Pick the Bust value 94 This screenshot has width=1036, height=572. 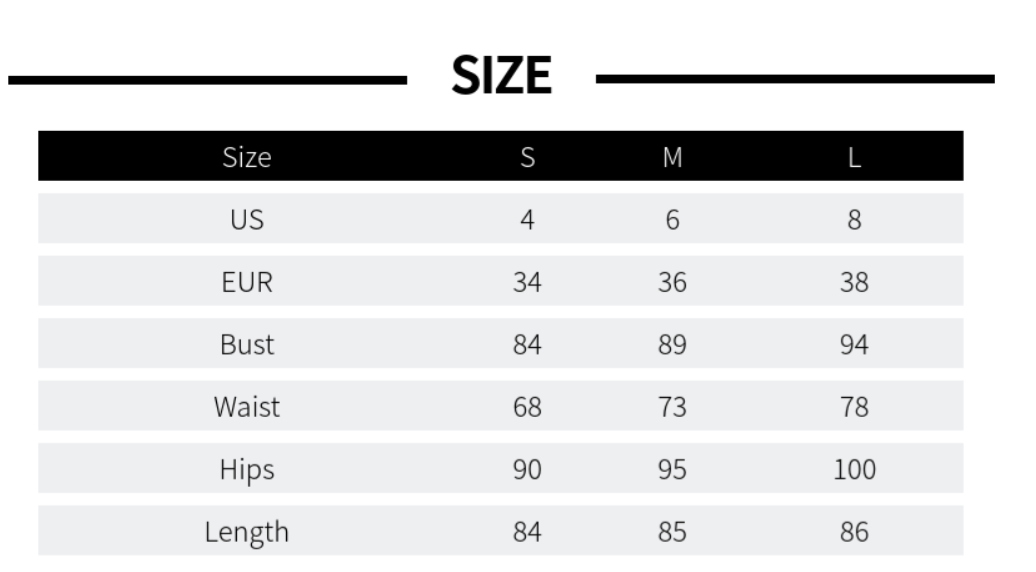click(854, 345)
